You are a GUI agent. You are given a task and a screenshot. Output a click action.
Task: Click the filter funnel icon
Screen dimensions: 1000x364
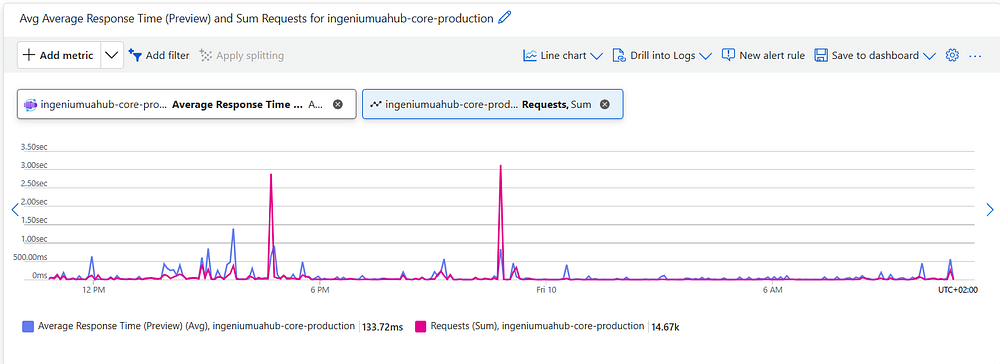tap(135, 55)
